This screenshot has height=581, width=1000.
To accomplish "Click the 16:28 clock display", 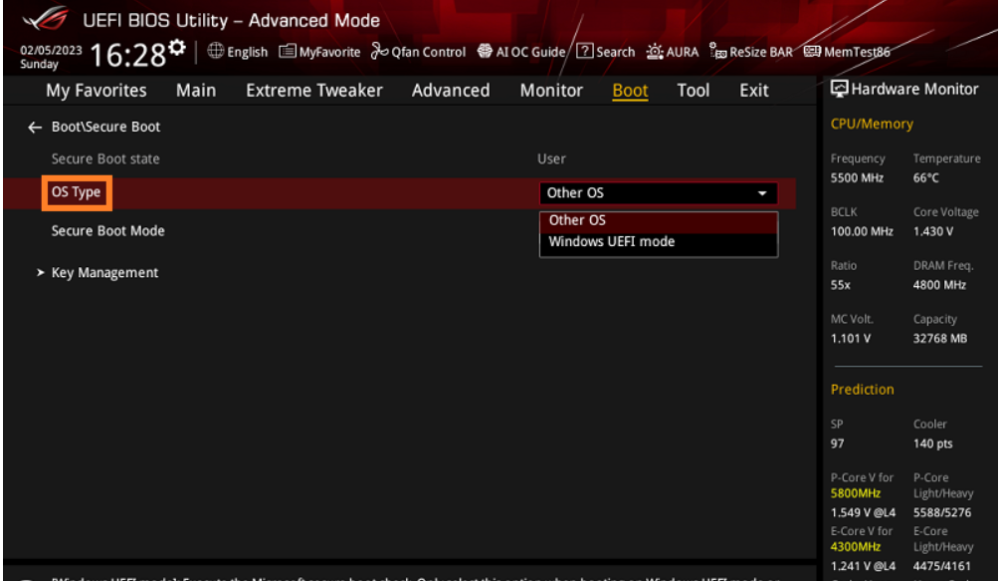I will 128,55.
